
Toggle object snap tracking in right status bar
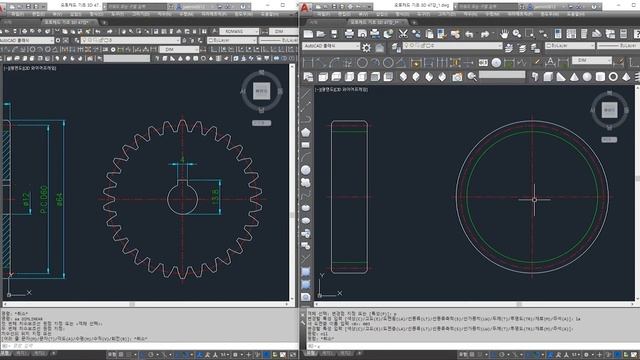click(x=529, y=355)
